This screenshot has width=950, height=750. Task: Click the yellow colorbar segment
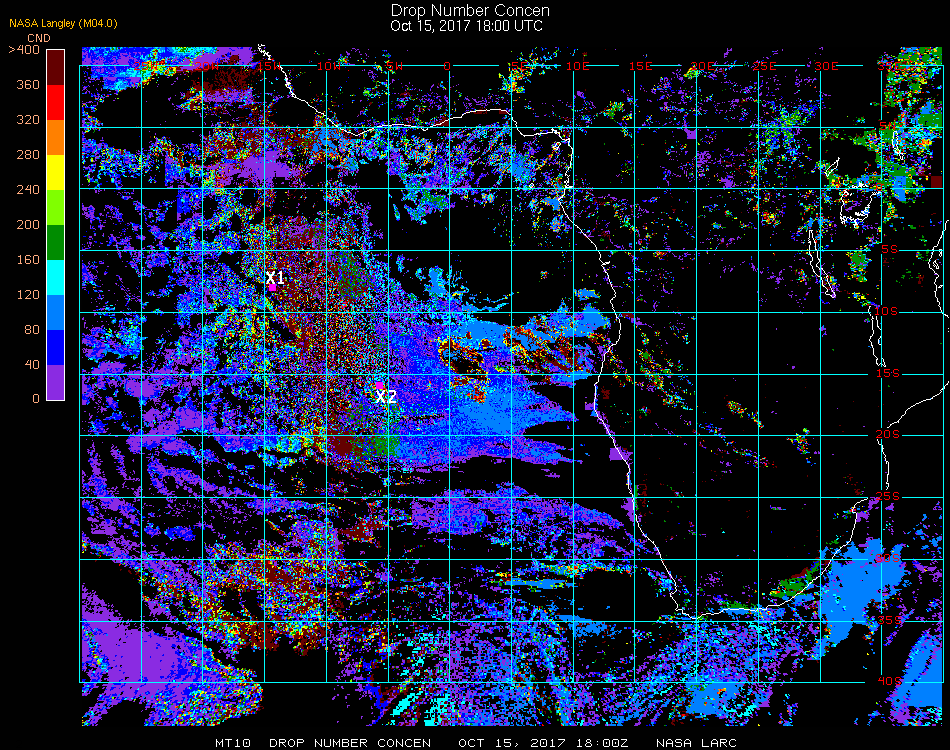(55, 173)
